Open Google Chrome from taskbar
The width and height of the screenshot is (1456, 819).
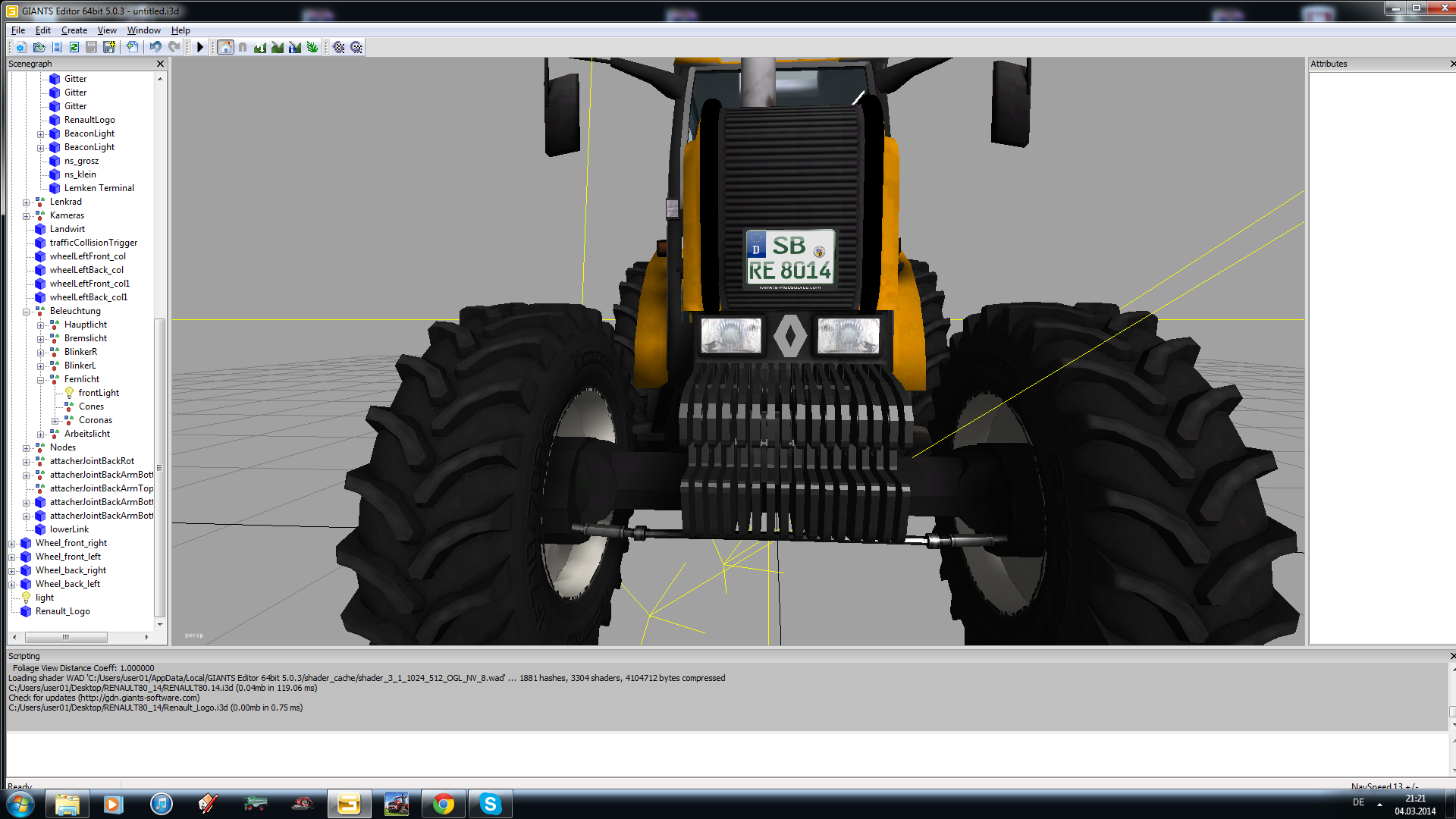pyautogui.click(x=444, y=804)
